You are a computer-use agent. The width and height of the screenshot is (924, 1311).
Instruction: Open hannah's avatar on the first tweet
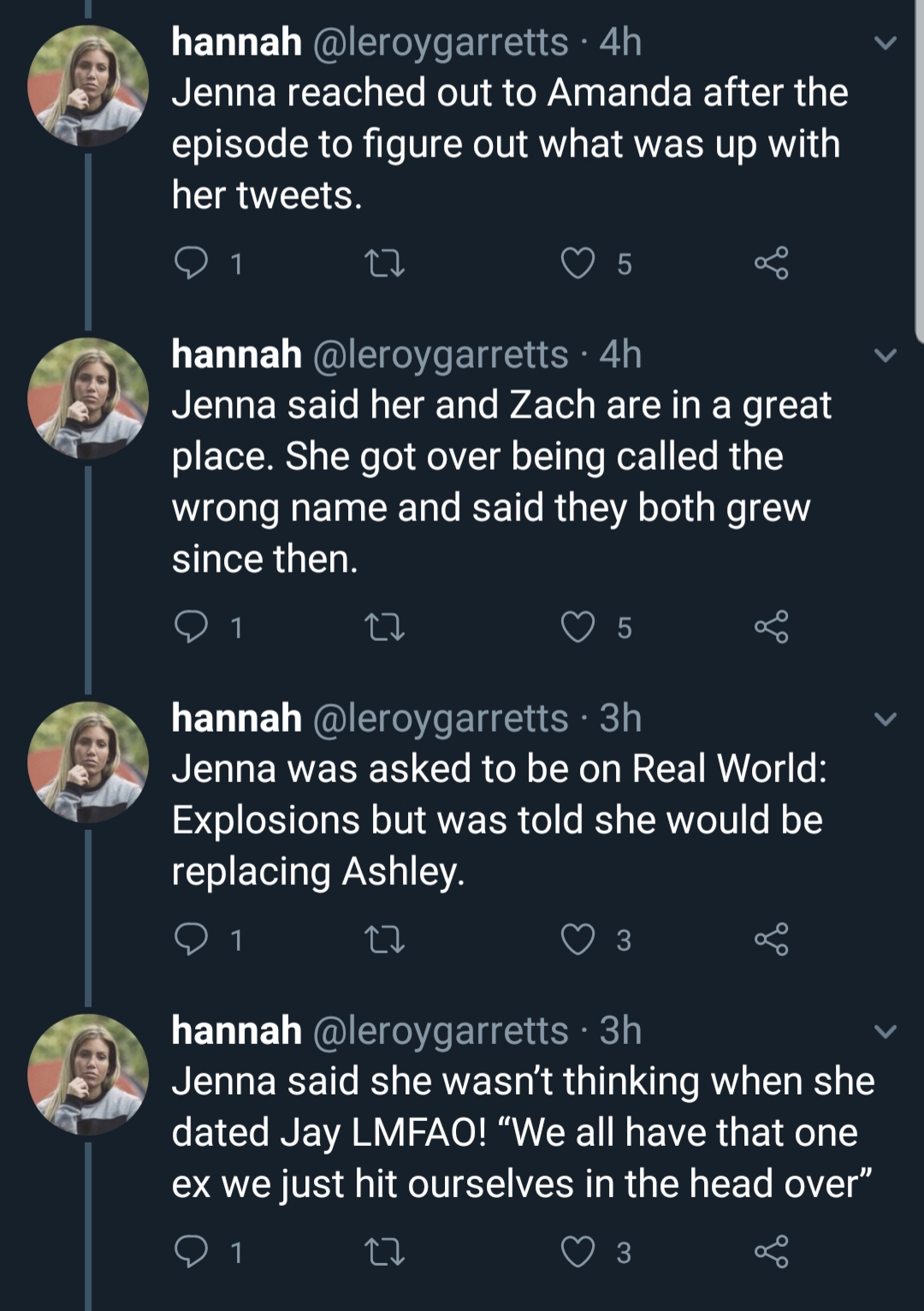pos(88,86)
